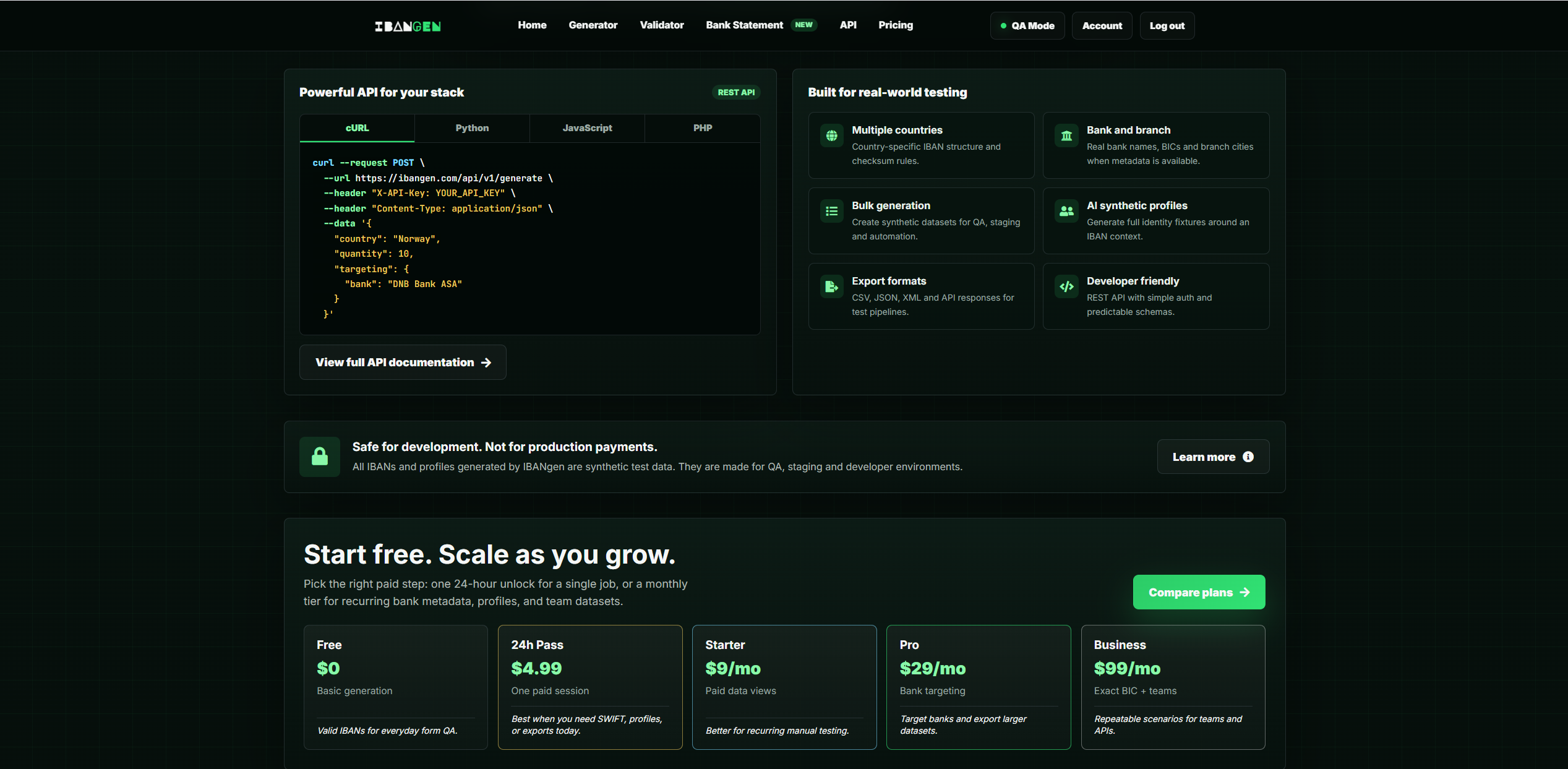Toggle QA Mode
This screenshot has width=1568, height=769.
(x=1027, y=25)
